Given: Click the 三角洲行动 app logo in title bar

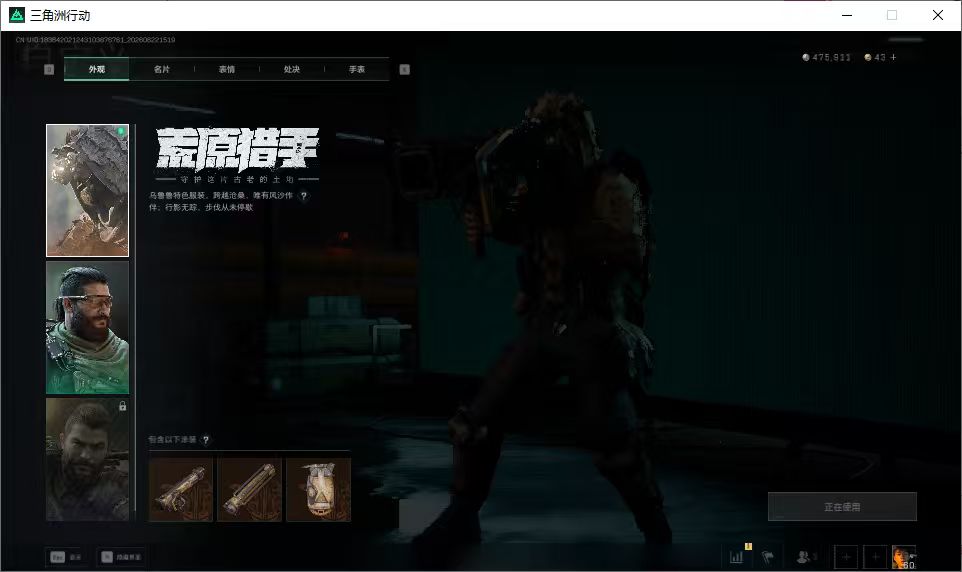Looking at the screenshot, I should [17, 15].
